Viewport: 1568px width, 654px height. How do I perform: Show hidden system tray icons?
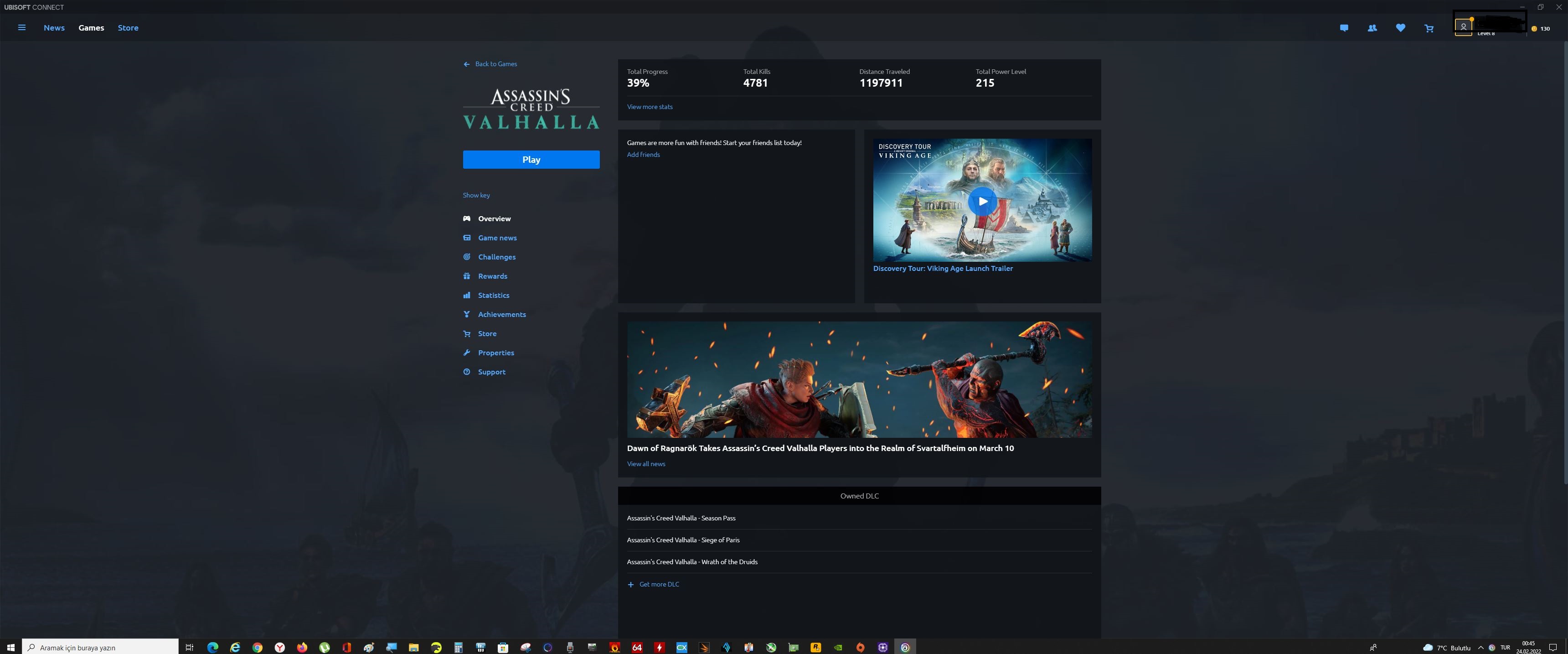pos(1480,647)
